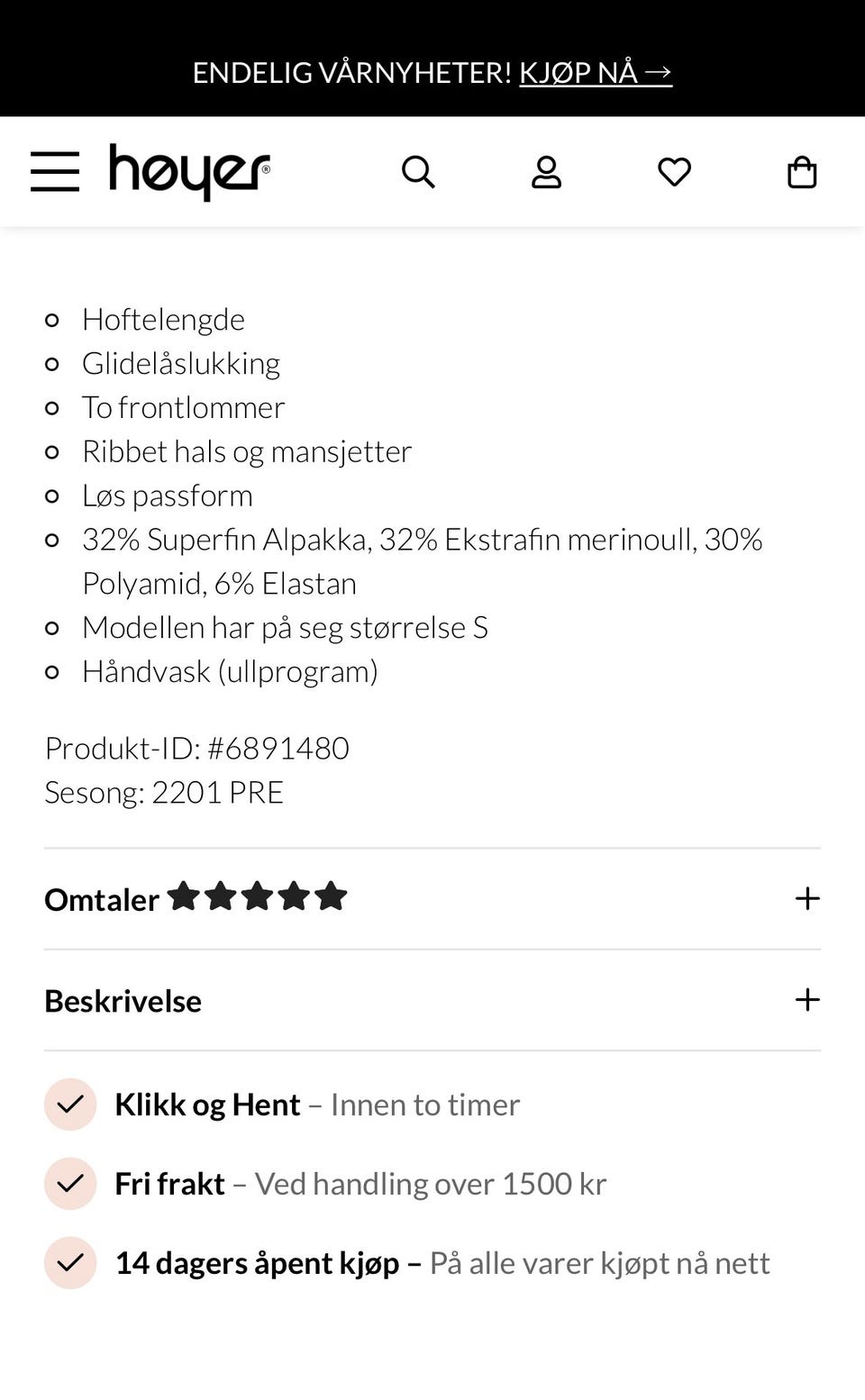
Task: Click the Beskrivelse section heading
Action: 123,1000
